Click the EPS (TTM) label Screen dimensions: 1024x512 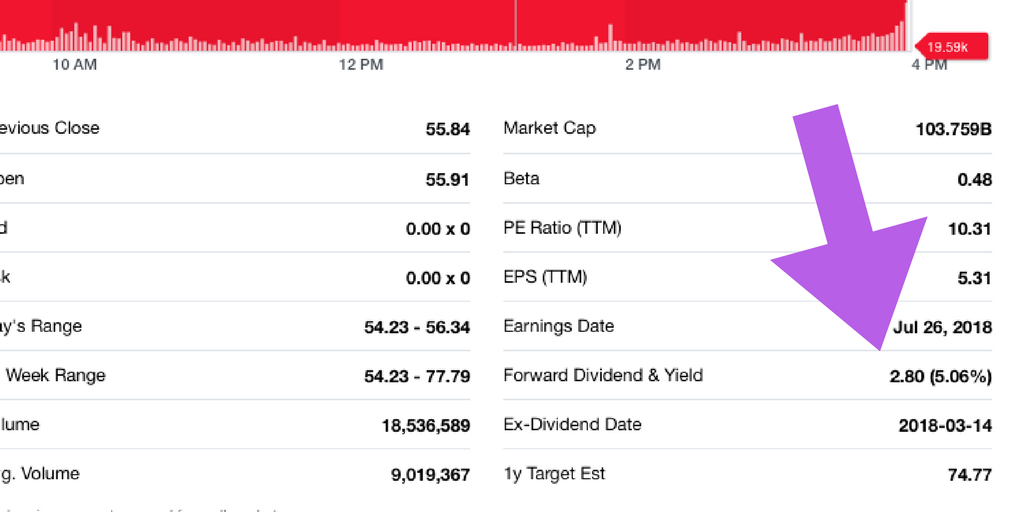545,278
